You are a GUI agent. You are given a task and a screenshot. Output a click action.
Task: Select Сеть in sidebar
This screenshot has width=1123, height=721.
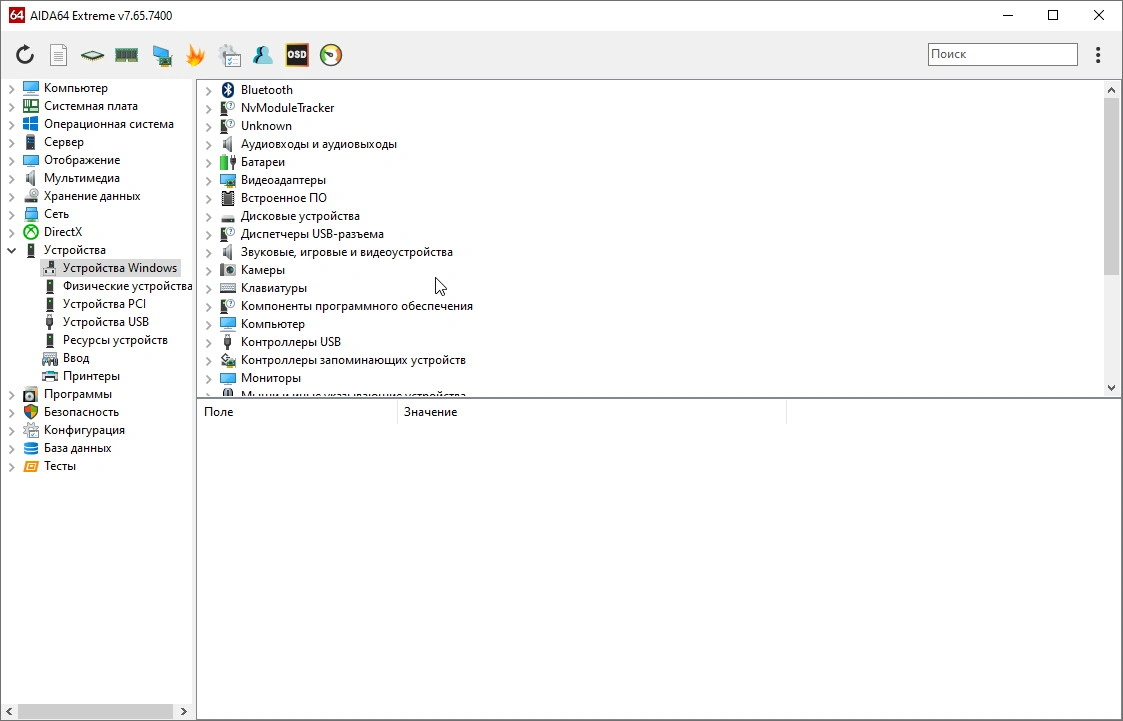pyautogui.click(x=56, y=213)
